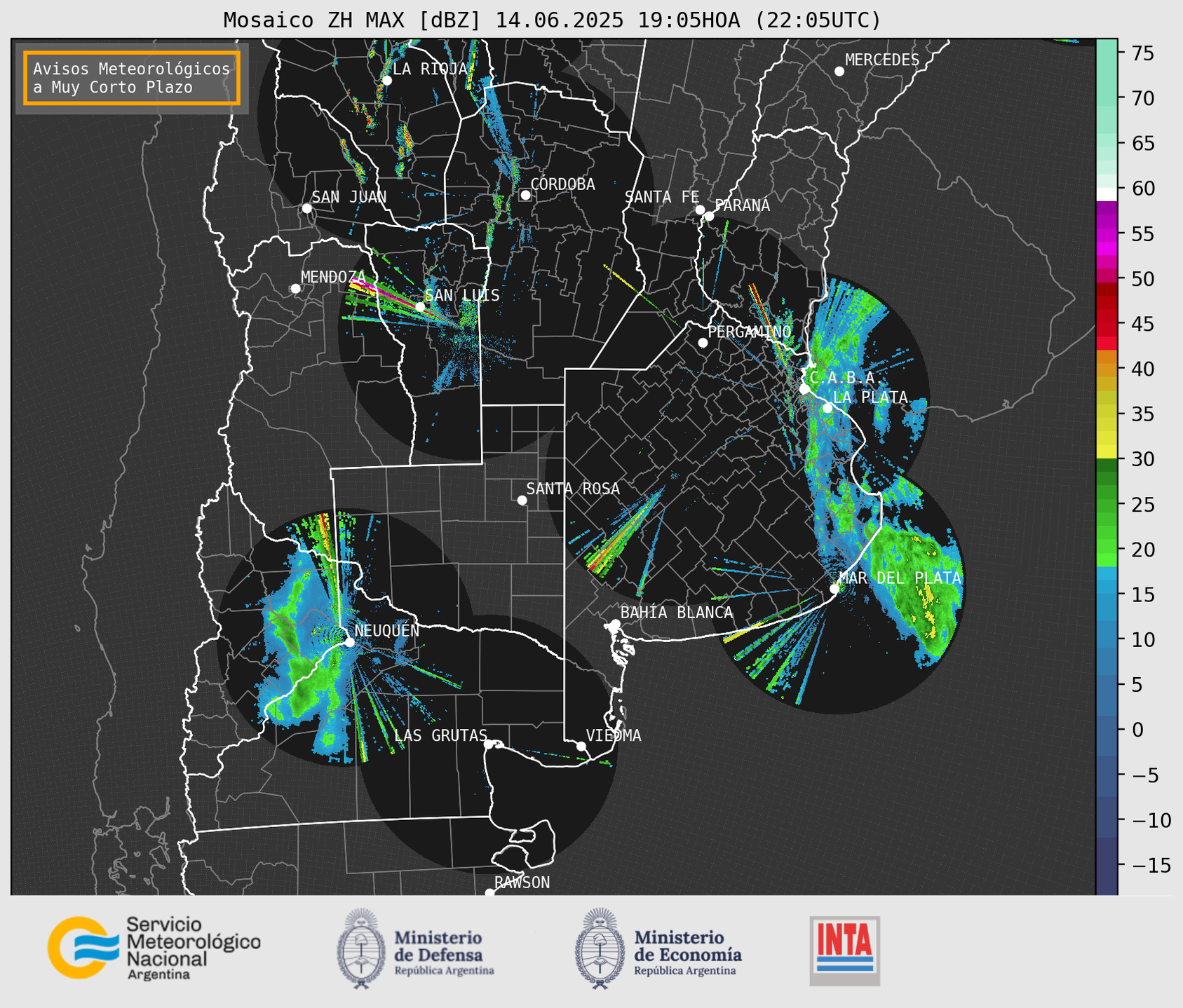Click the La Plata city marker dot

coord(827,408)
